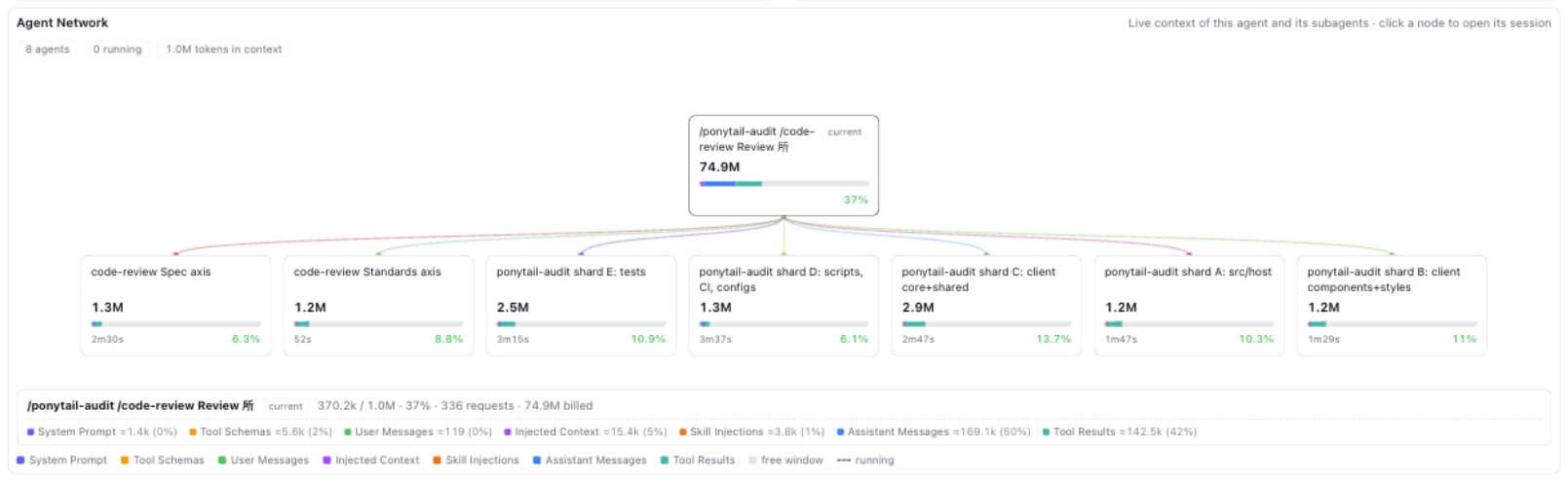Click the Injected Context legend entry at bottom
The image size is (1568, 482).
[x=371, y=461]
